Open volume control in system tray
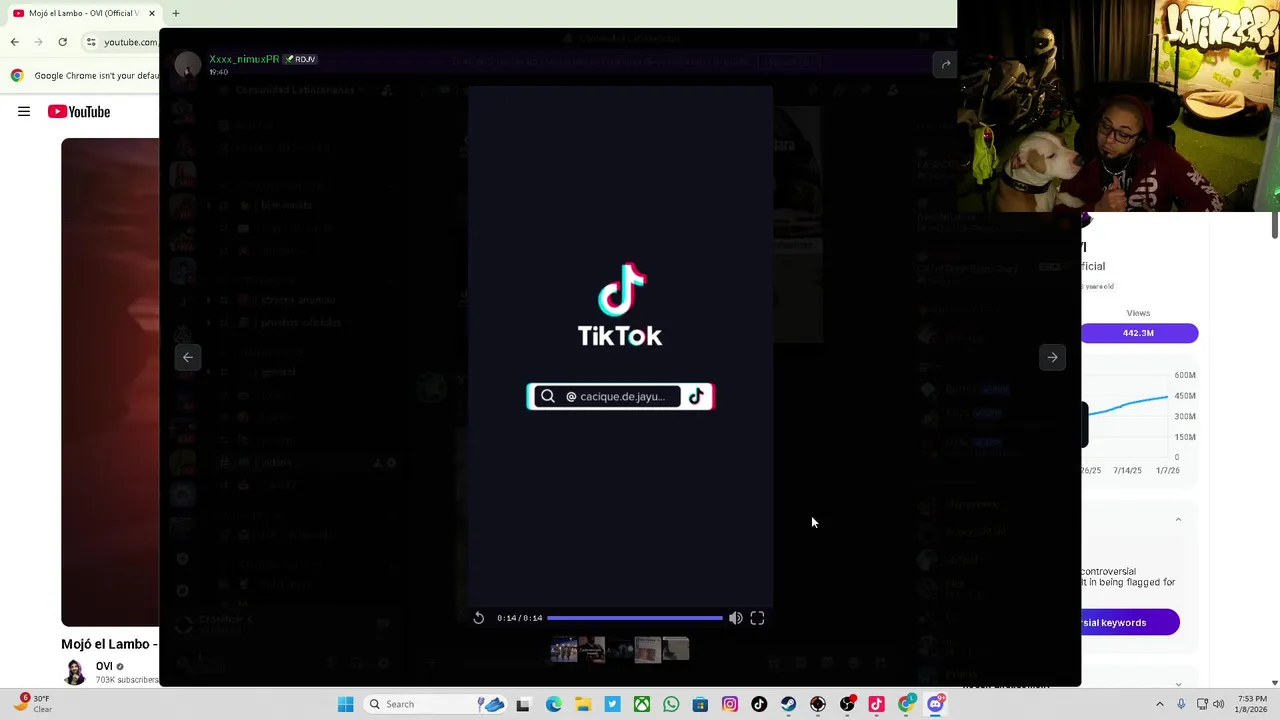Screen dimensions: 1280x720 point(1219,704)
